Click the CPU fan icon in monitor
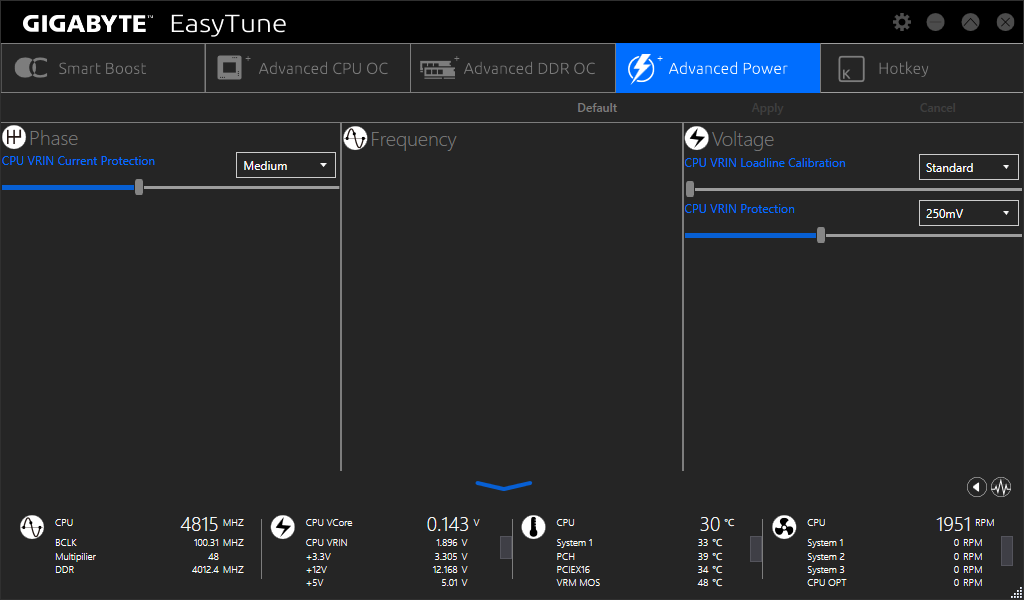The width and height of the screenshot is (1024, 600). click(784, 526)
